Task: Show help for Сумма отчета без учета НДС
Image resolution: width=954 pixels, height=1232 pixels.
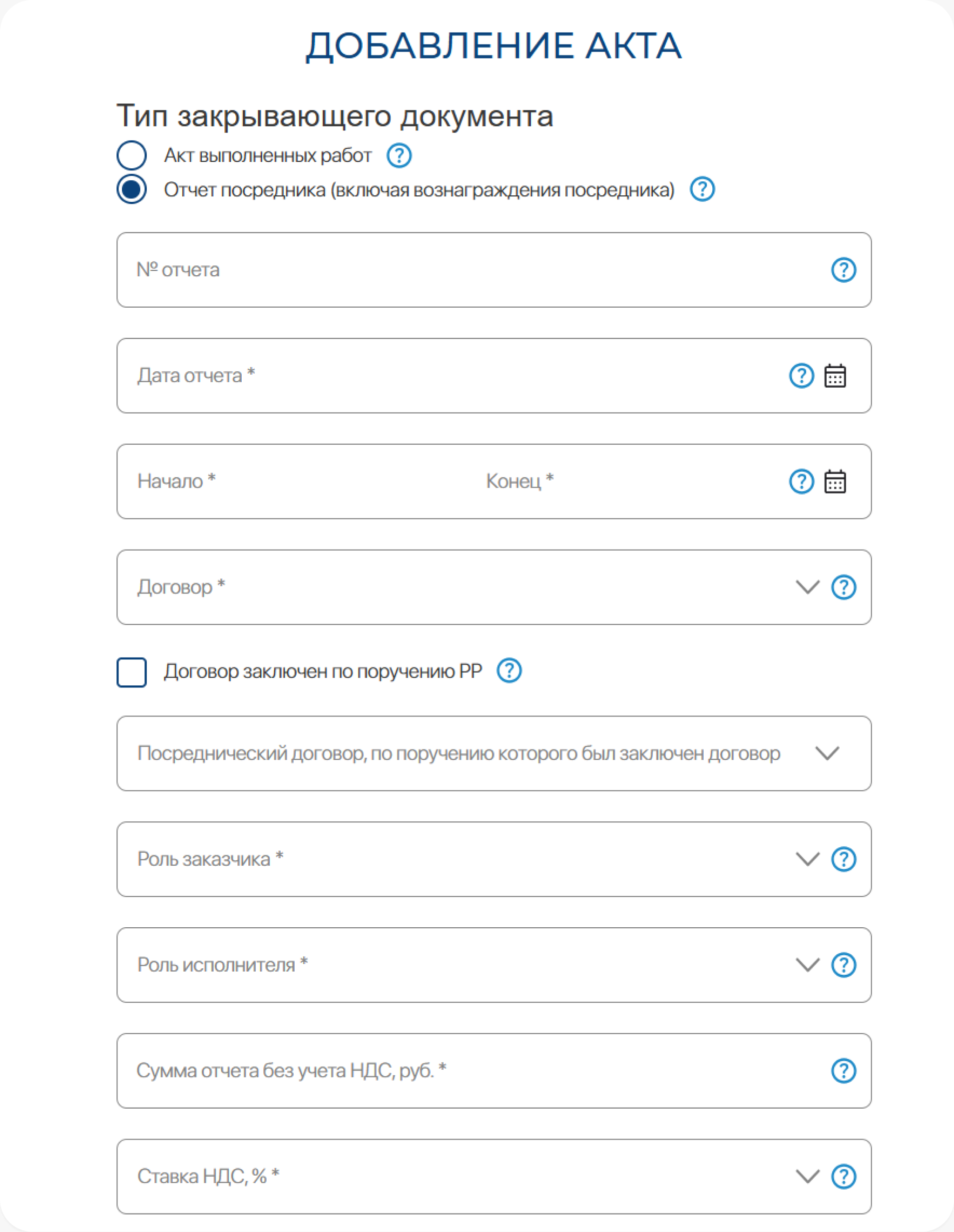Action: (x=844, y=1071)
